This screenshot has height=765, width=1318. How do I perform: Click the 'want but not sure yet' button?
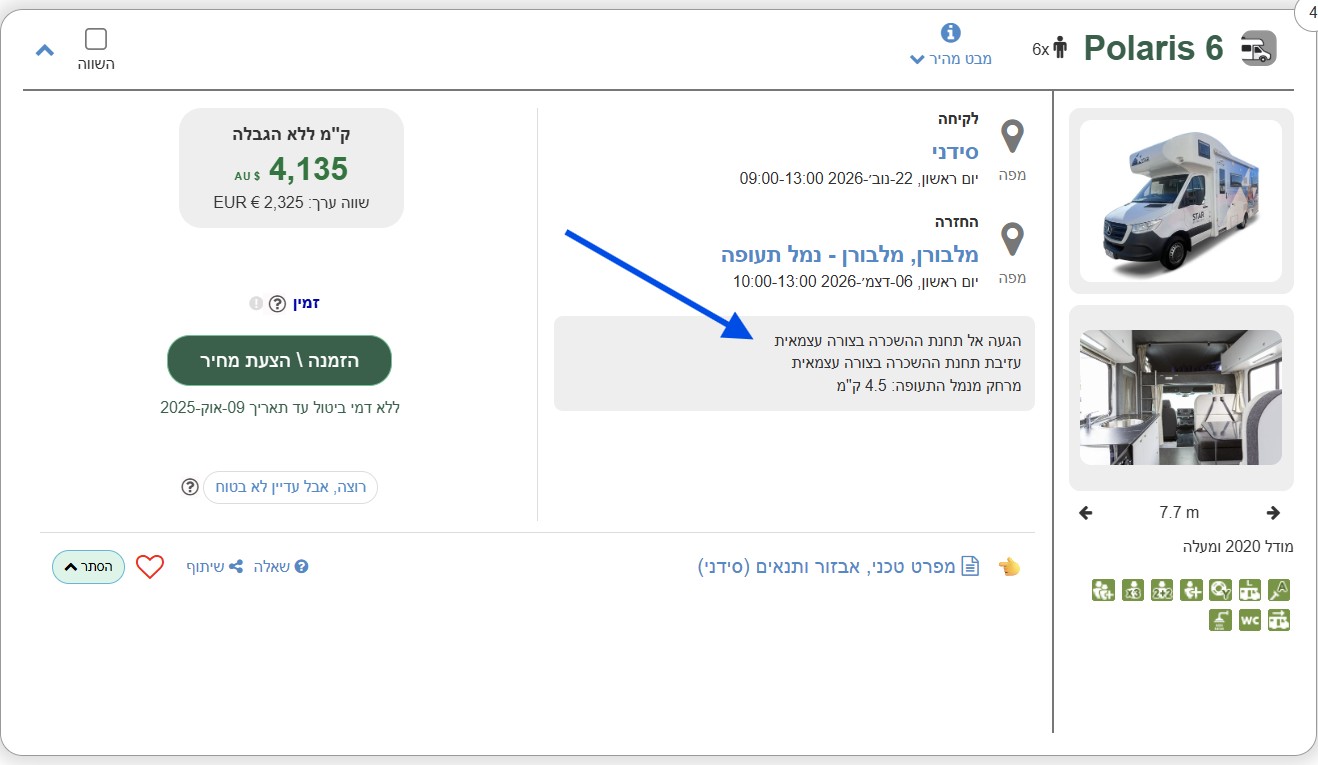tap(290, 487)
